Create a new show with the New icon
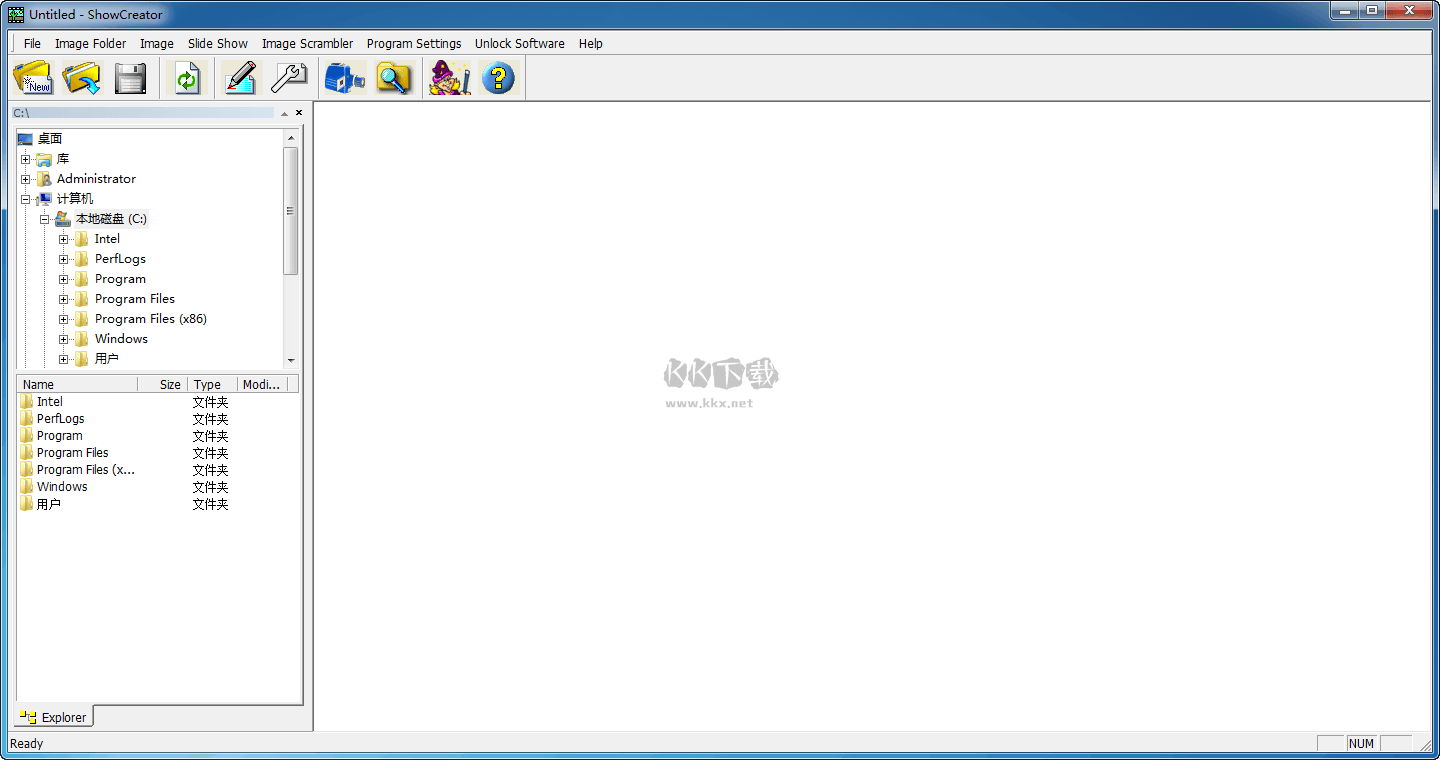This screenshot has height=760, width=1440. [33, 78]
